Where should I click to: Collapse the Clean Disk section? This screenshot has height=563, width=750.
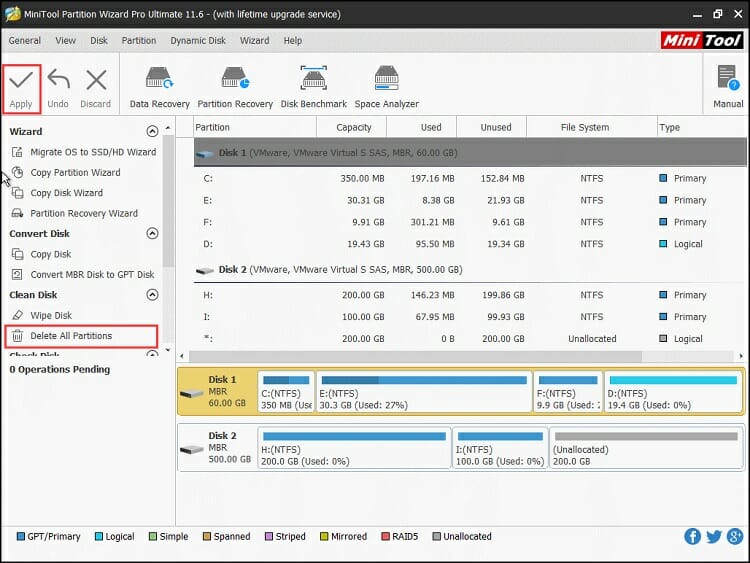click(x=152, y=295)
